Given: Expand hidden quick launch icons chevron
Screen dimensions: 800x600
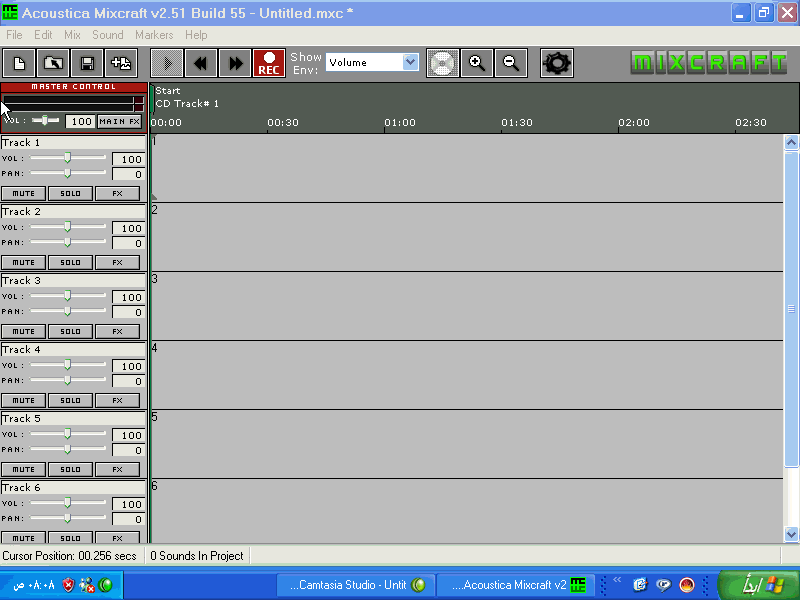Looking at the screenshot, I should pyautogui.click(x=617, y=579).
